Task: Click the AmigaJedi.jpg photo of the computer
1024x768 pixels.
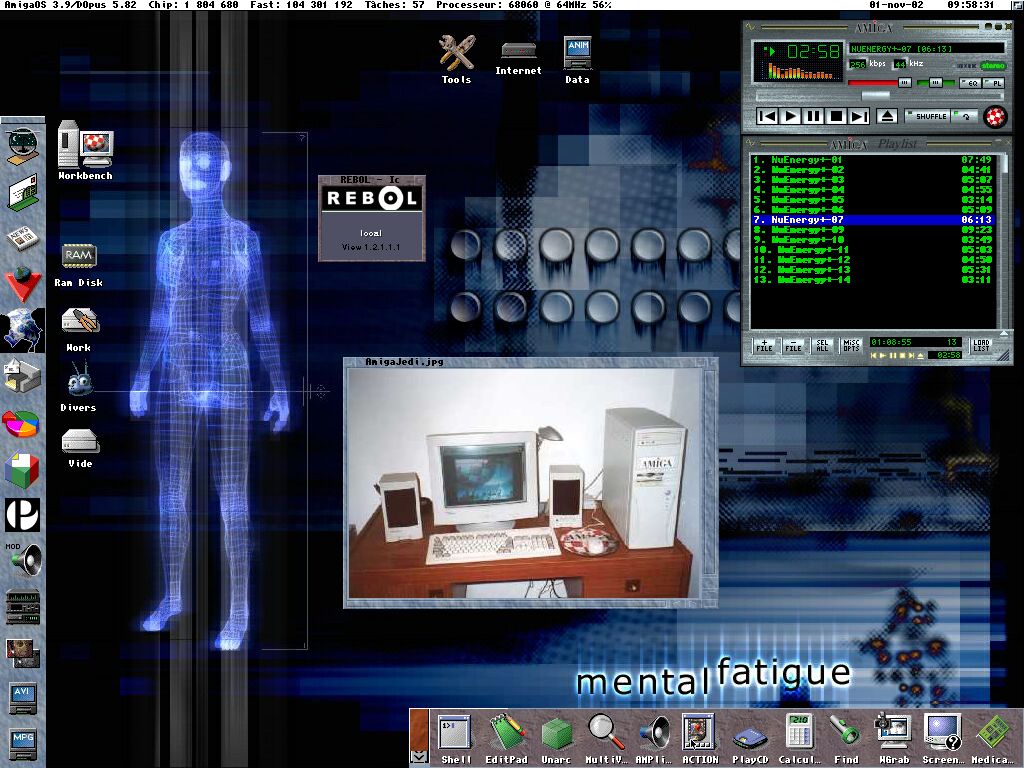Action: click(x=524, y=483)
